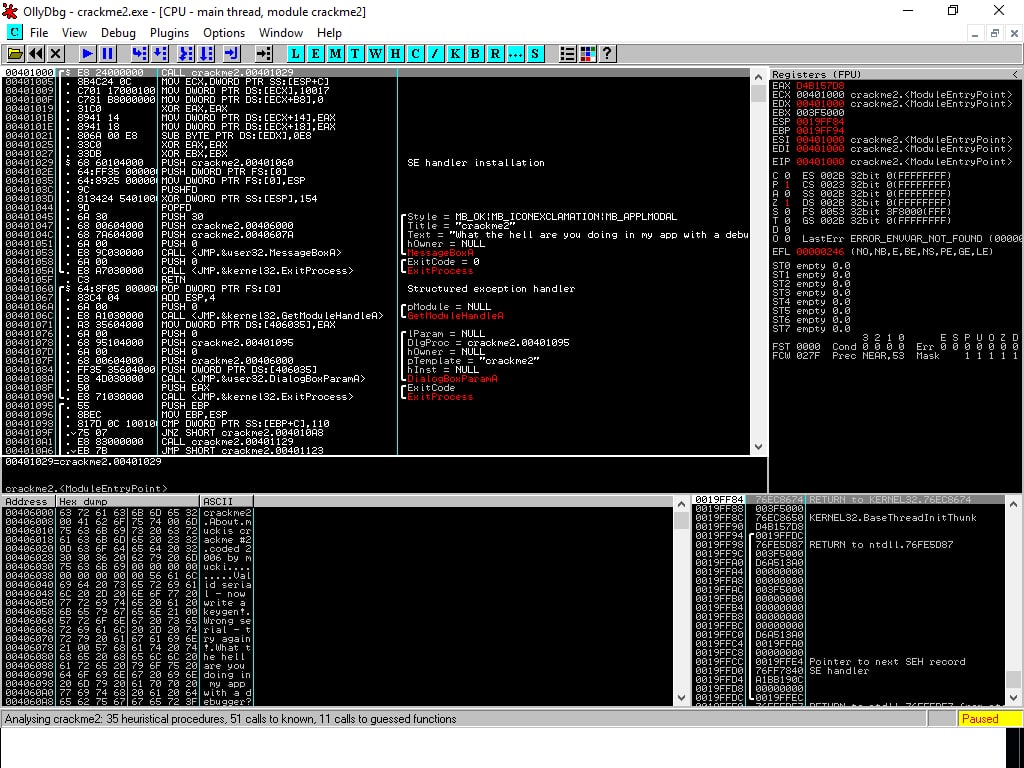The height and width of the screenshot is (768, 1024).
Task: Show Breakpoints via B button
Action: click(x=475, y=54)
